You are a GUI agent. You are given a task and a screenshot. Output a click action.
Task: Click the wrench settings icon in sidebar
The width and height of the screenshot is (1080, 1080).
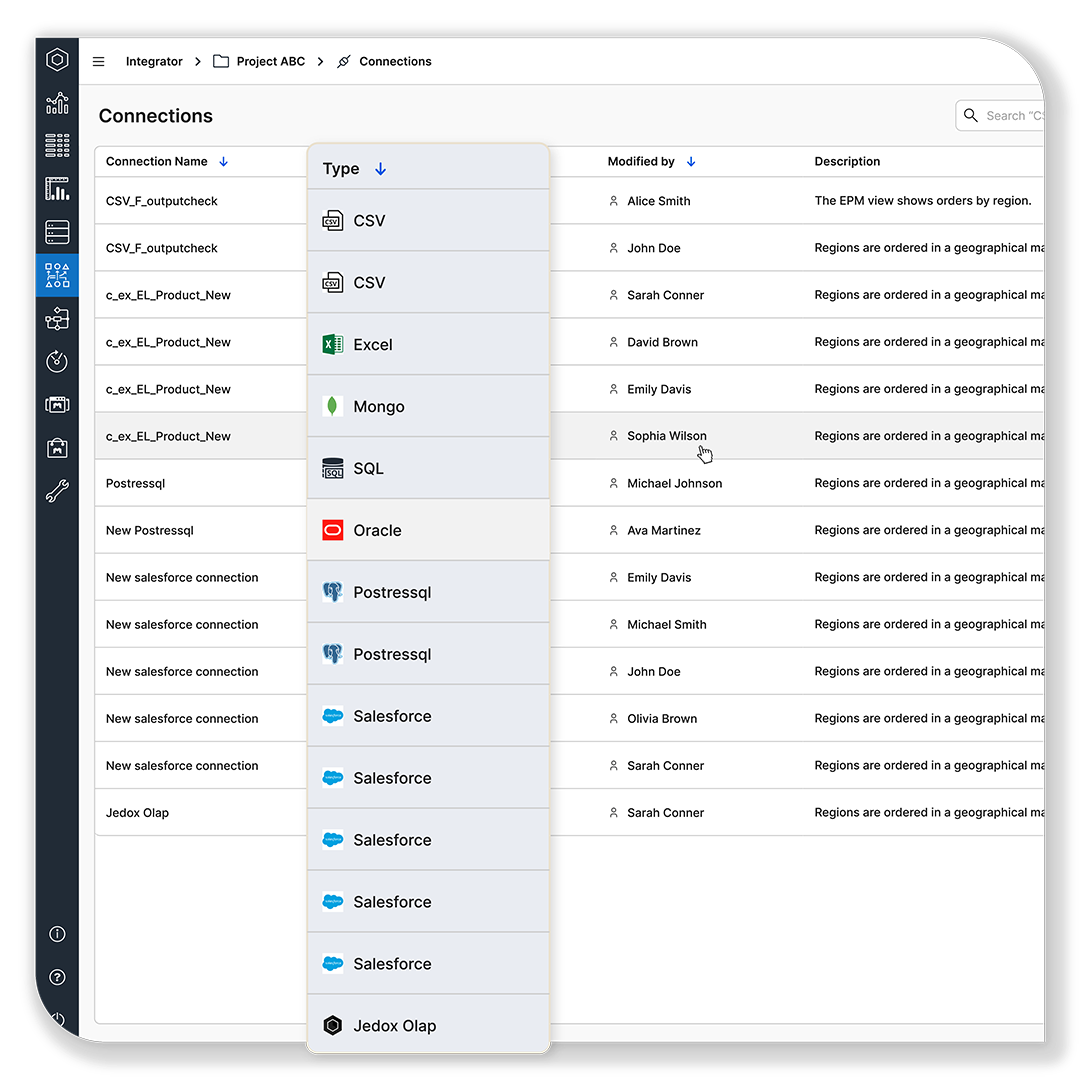(57, 490)
